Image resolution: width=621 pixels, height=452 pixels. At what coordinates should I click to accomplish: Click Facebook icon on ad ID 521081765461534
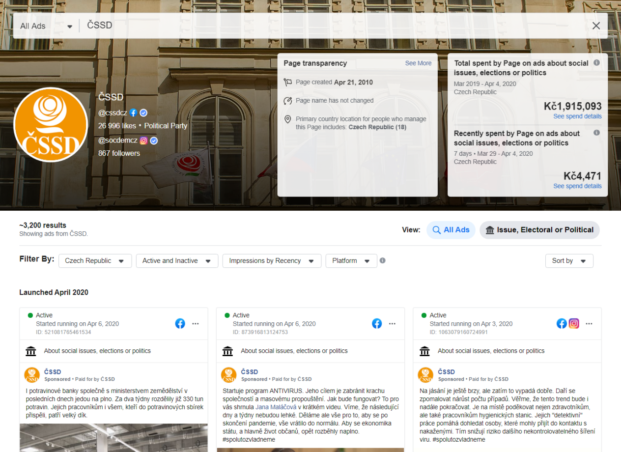tap(180, 324)
